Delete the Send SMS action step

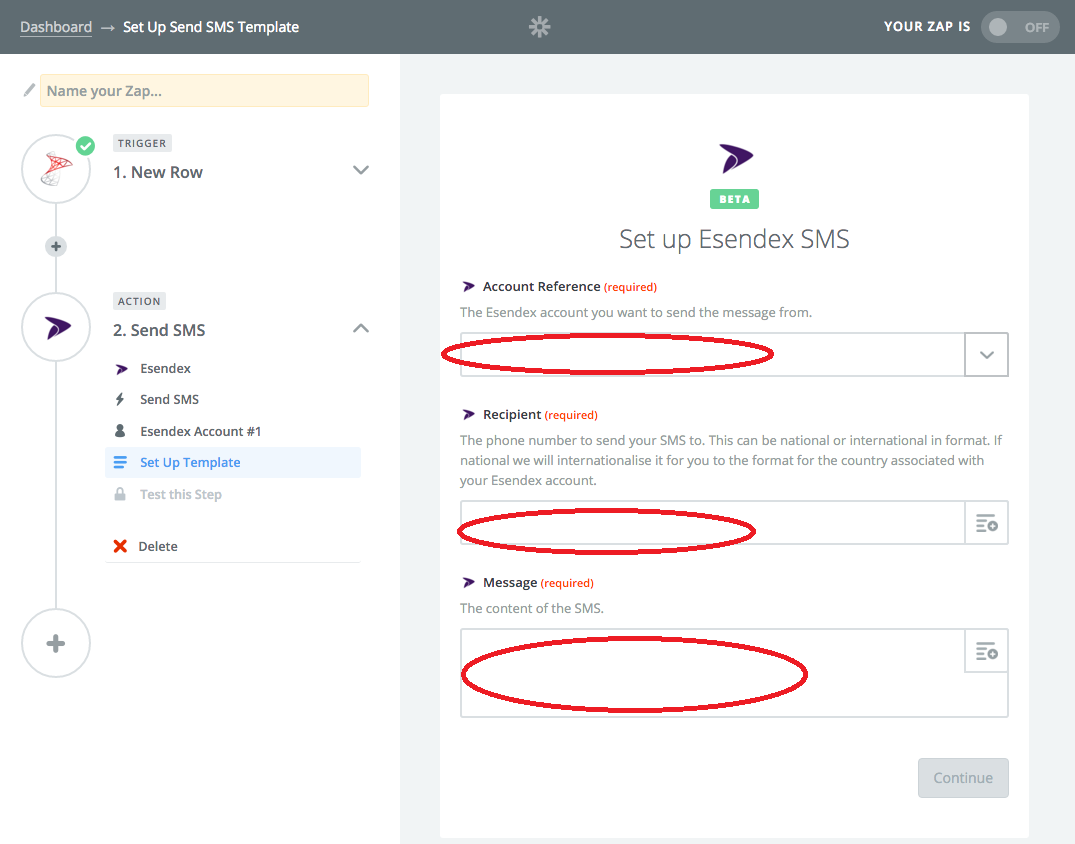pyautogui.click(x=158, y=547)
